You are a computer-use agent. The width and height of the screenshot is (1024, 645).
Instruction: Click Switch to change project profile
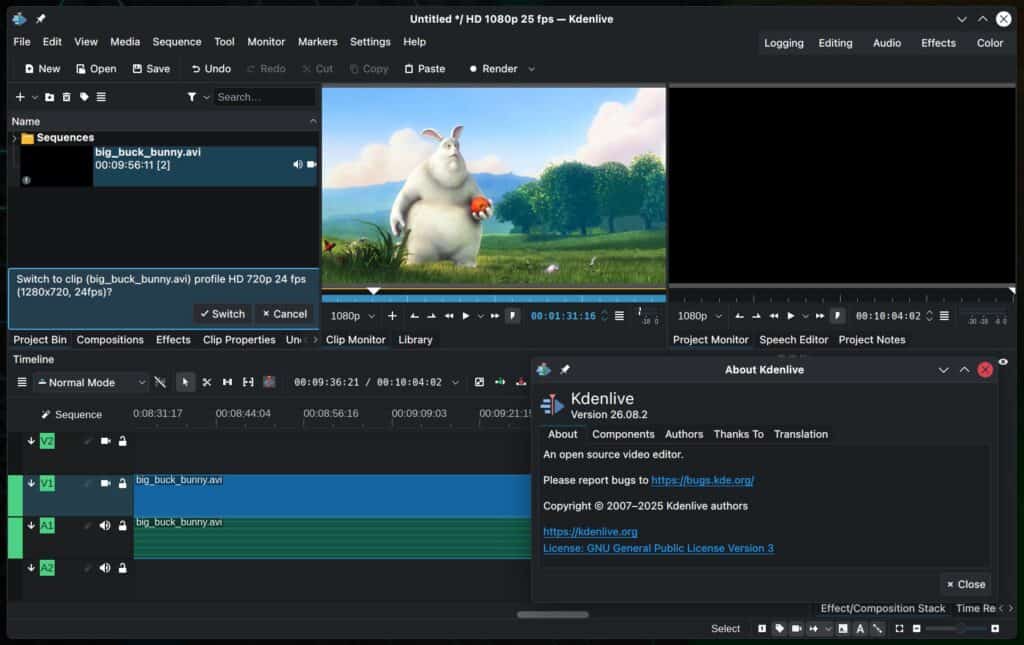223,314
